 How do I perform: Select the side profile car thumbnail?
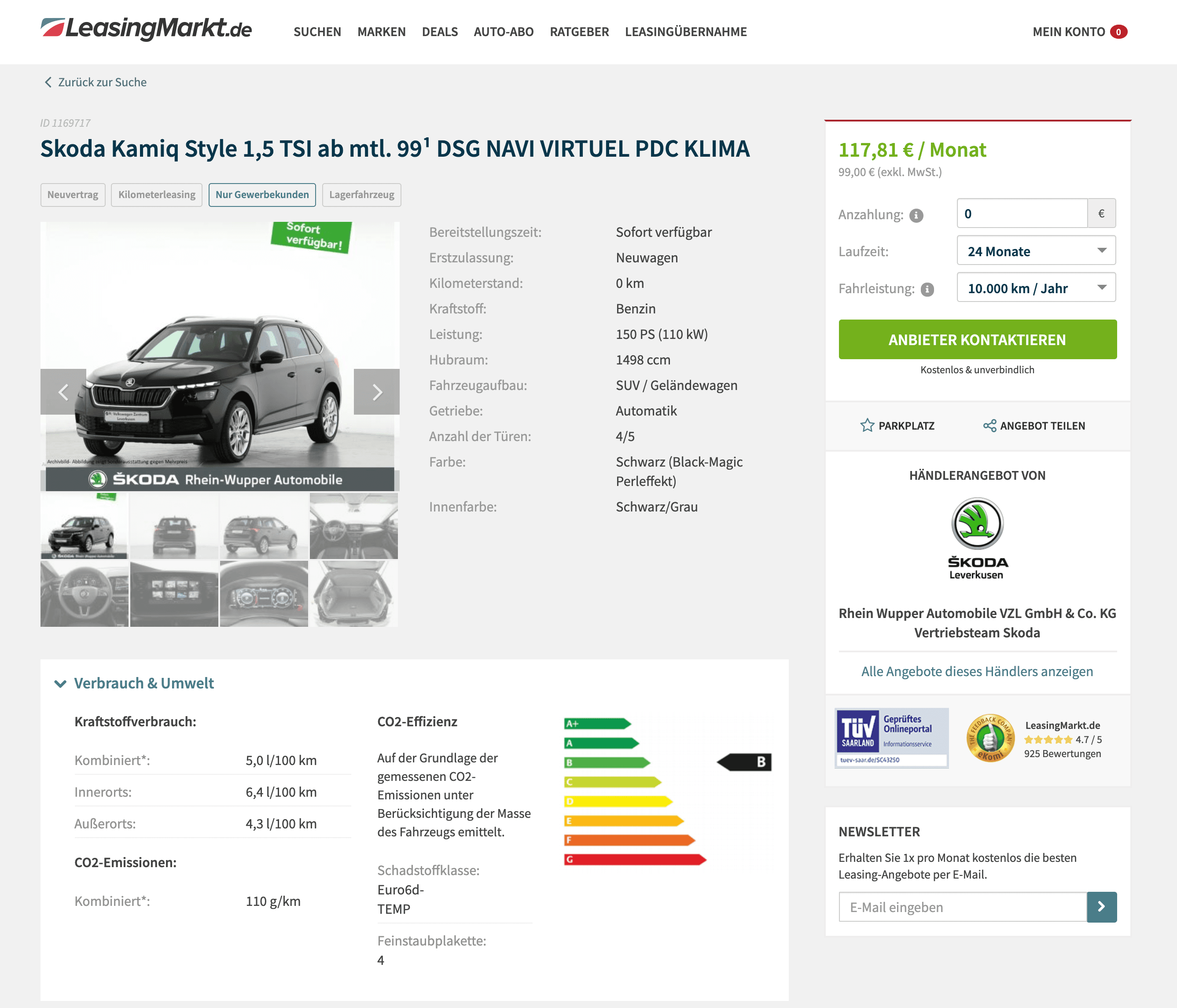(264, 526)
